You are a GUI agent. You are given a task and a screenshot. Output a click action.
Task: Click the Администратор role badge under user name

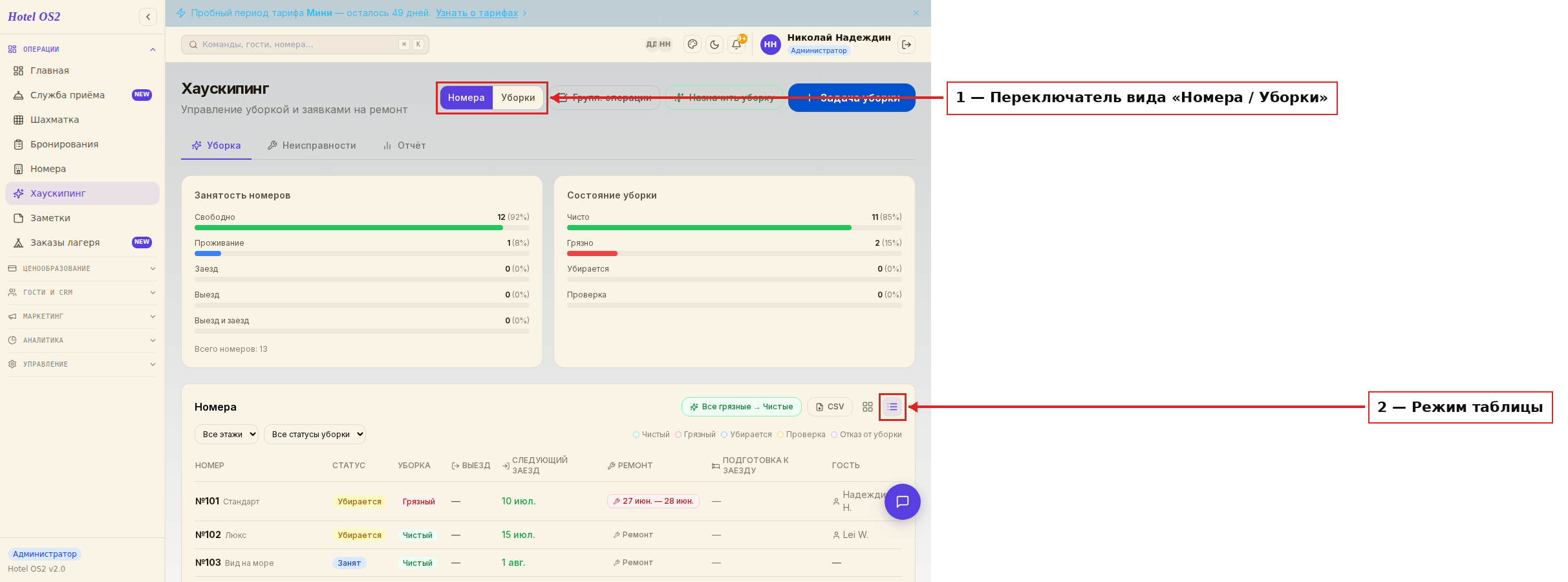pos(819,50)
